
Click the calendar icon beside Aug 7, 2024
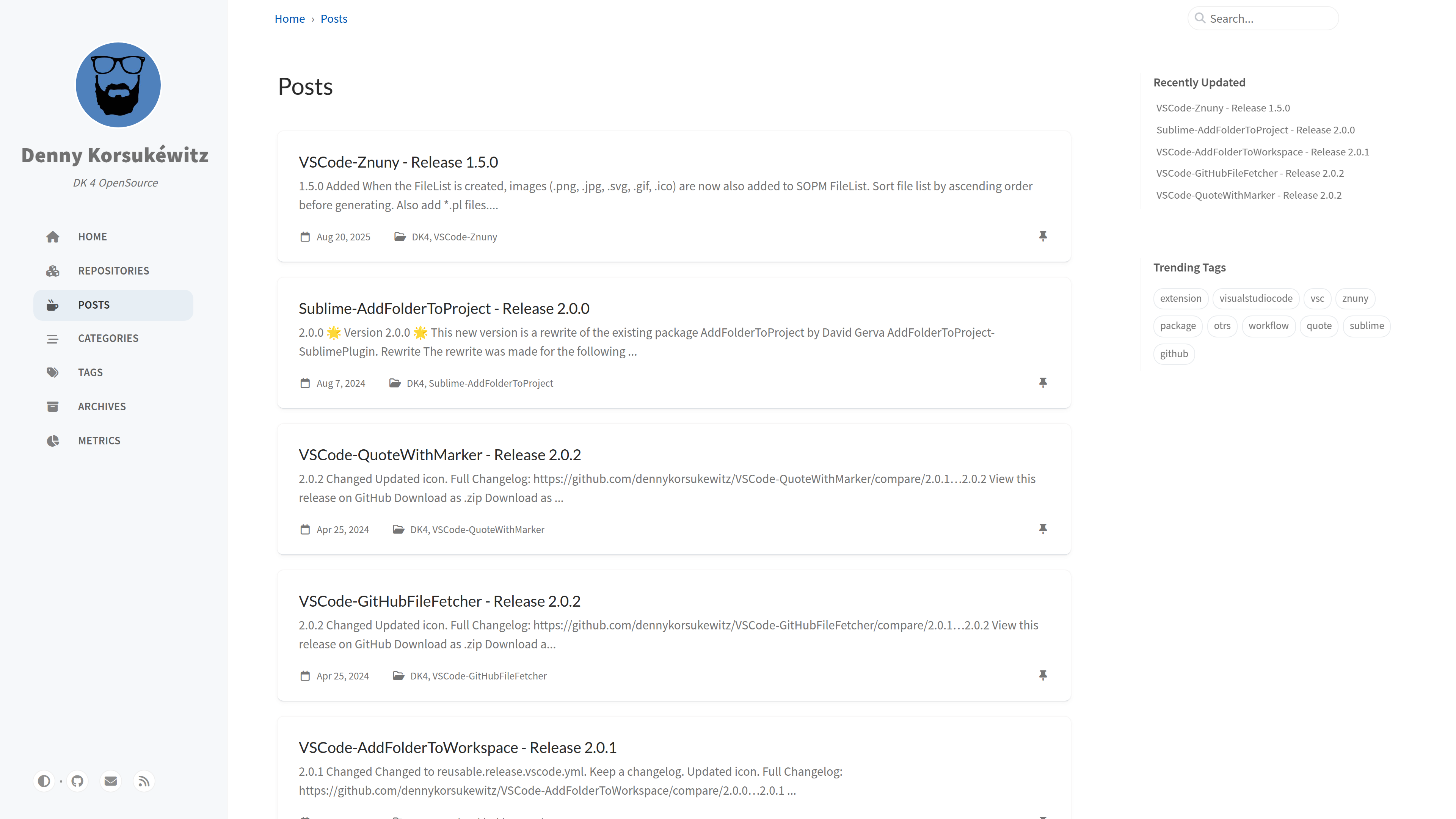[305, 383]
